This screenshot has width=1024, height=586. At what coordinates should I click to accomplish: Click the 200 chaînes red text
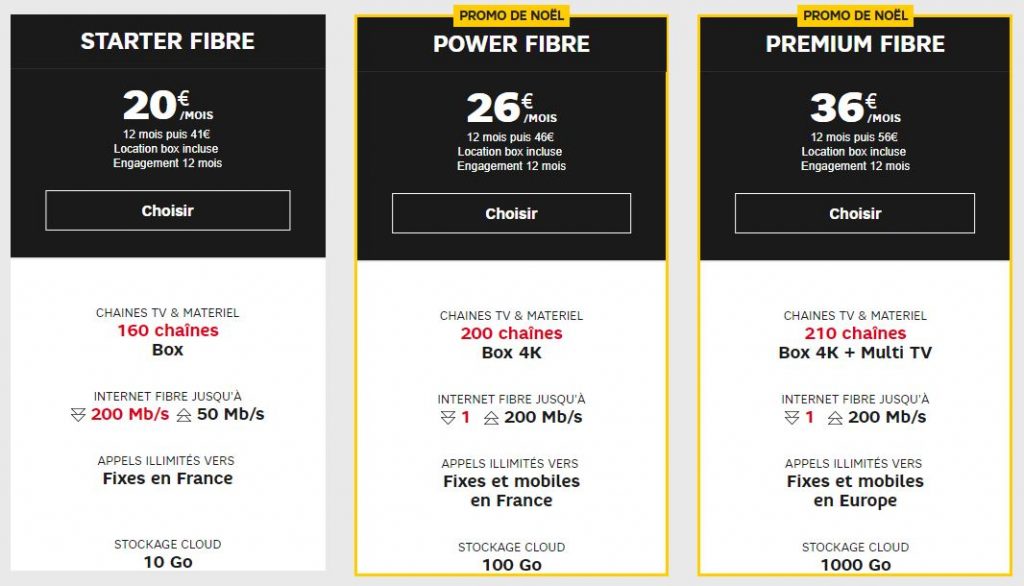click(511, 333)
